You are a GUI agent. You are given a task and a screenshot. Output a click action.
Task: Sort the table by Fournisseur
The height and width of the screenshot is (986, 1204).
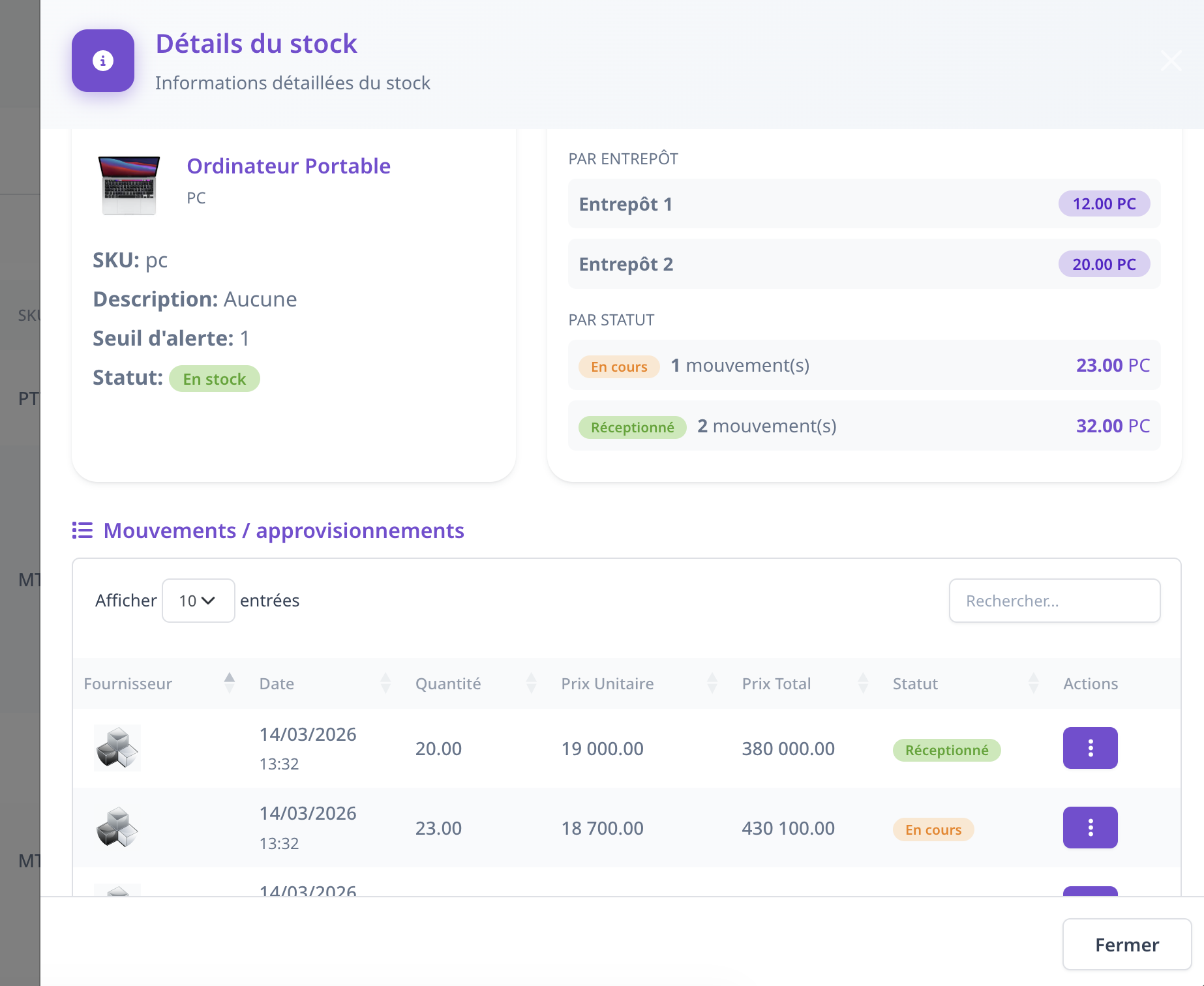click(160, 683)
